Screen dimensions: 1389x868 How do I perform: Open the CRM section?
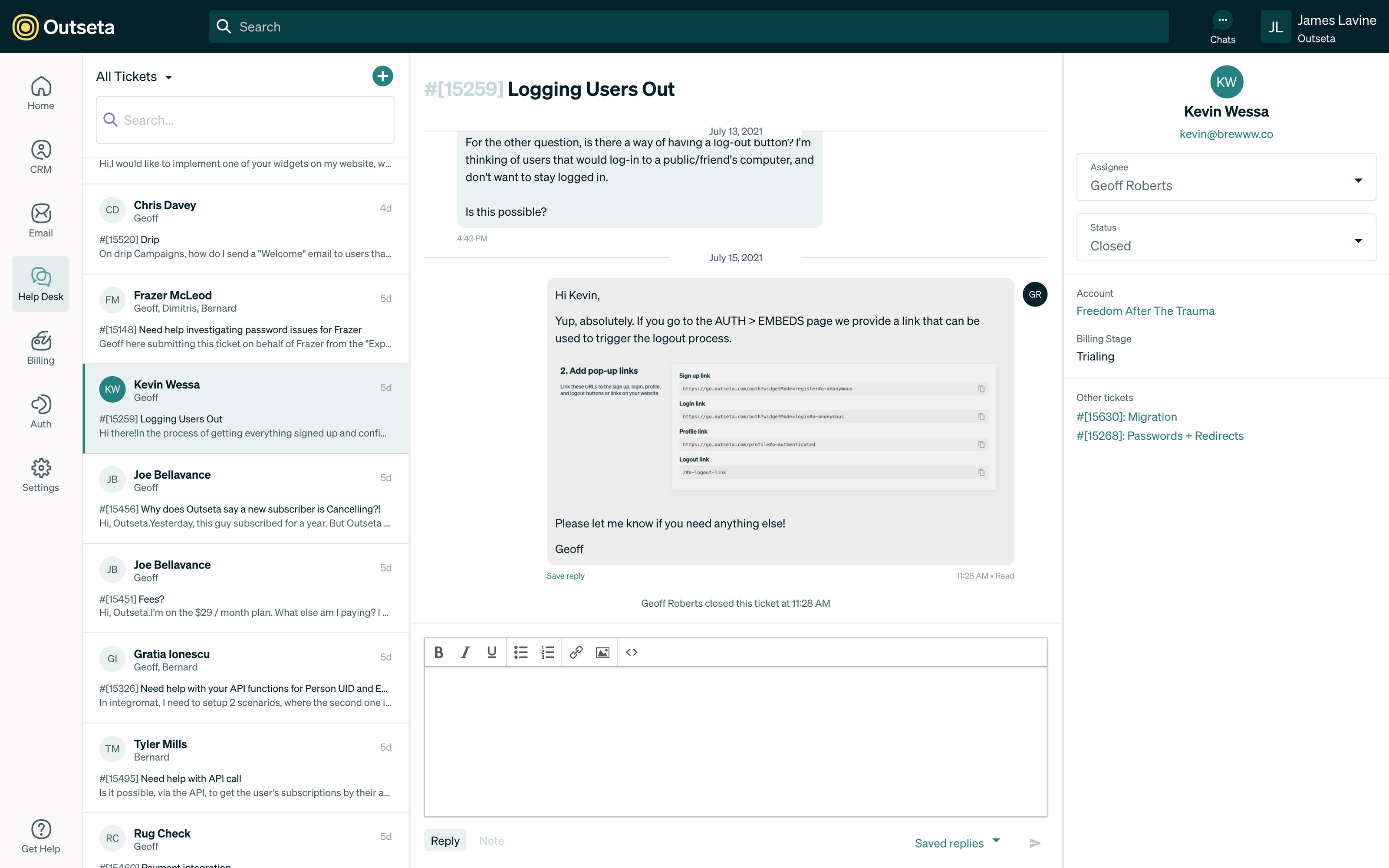[40, 156]
